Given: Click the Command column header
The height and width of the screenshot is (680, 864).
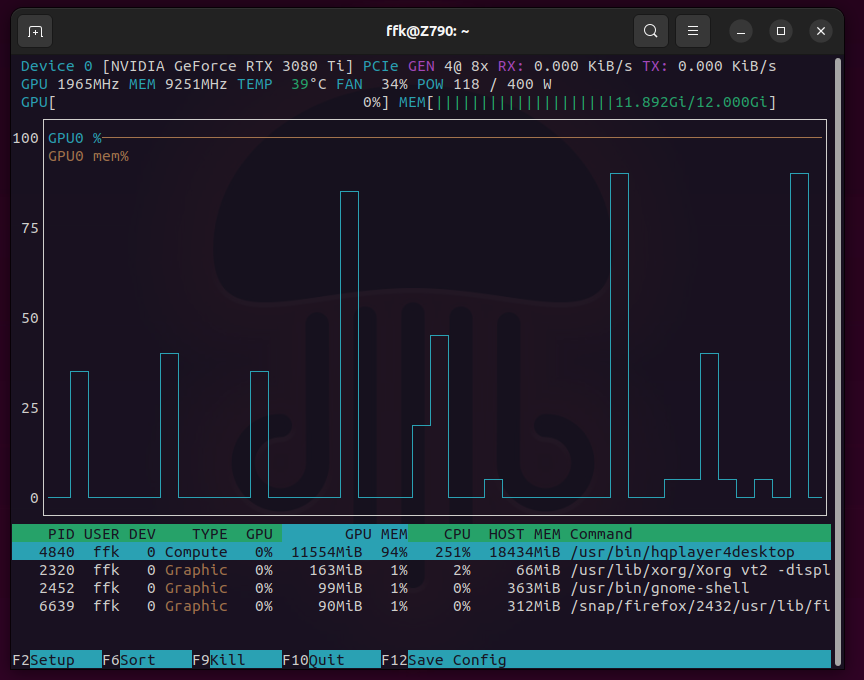Looking at the screenshot, I should [x=601, y=534].
